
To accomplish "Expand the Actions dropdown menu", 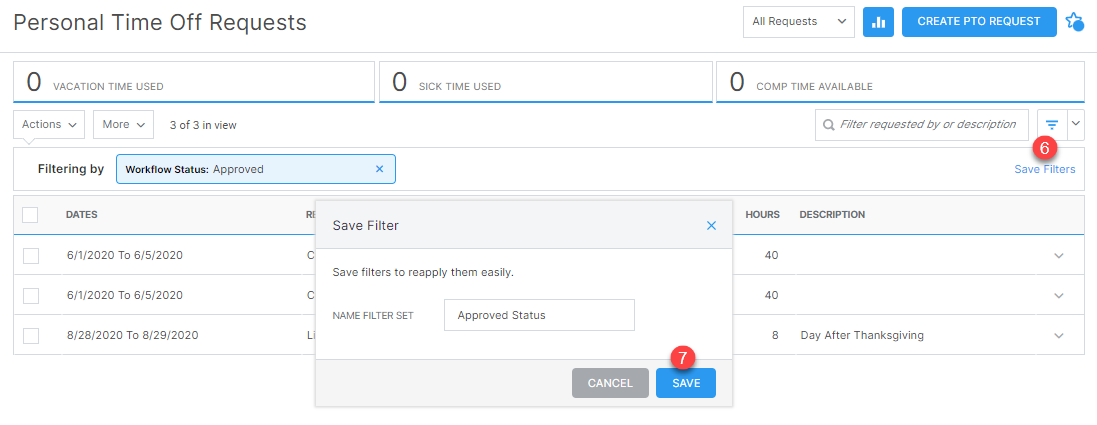I will [x=49, y=125].
